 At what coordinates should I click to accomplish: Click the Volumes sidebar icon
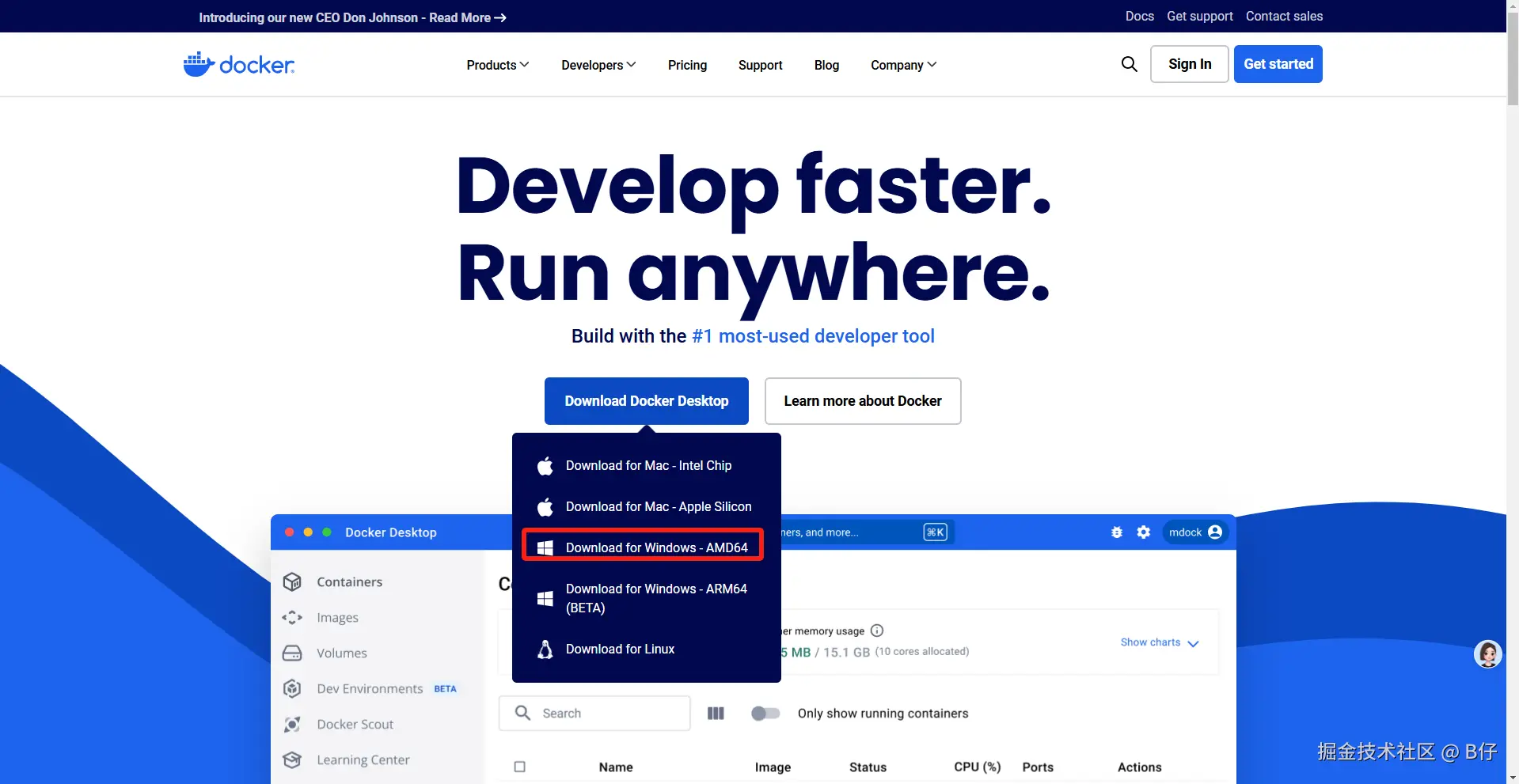(292, 653)
